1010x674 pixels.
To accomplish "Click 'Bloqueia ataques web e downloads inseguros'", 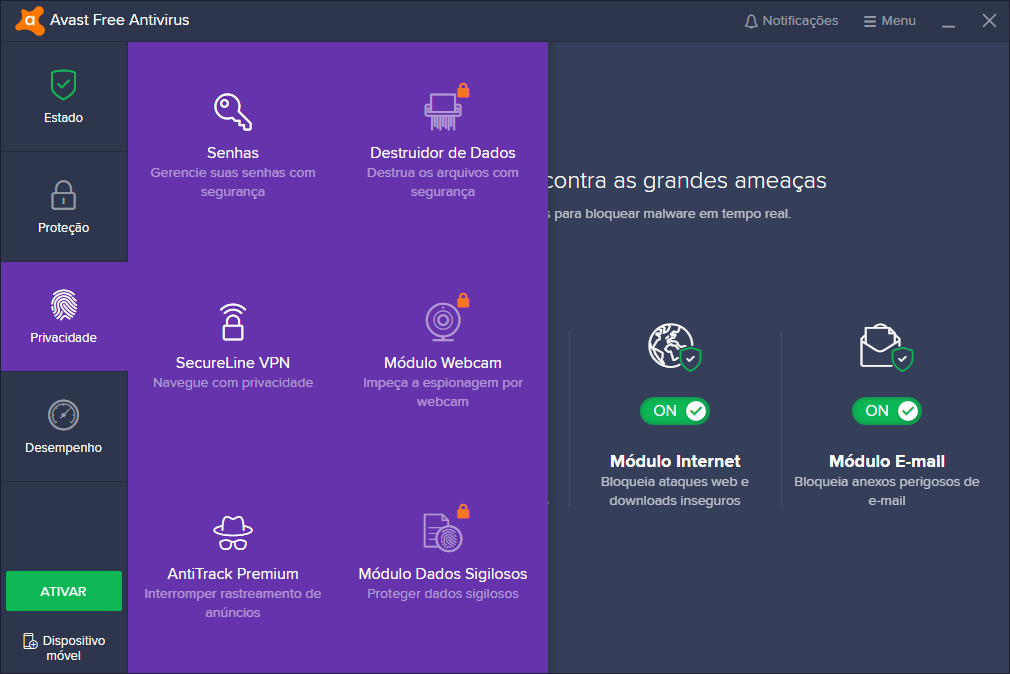I will pyautogui.click(x=674, y=491).
